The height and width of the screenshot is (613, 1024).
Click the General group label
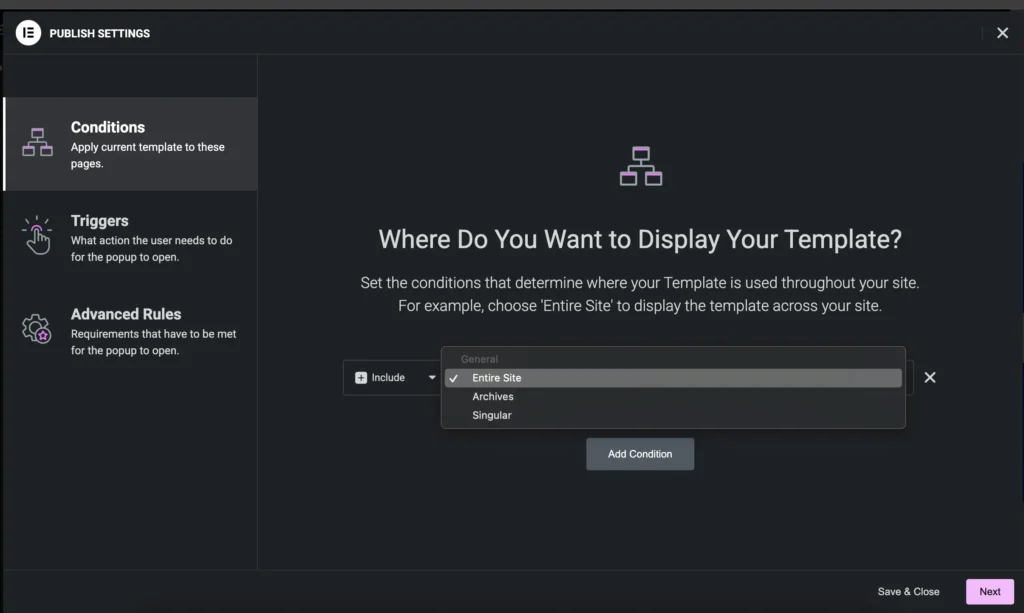point(479,359)
